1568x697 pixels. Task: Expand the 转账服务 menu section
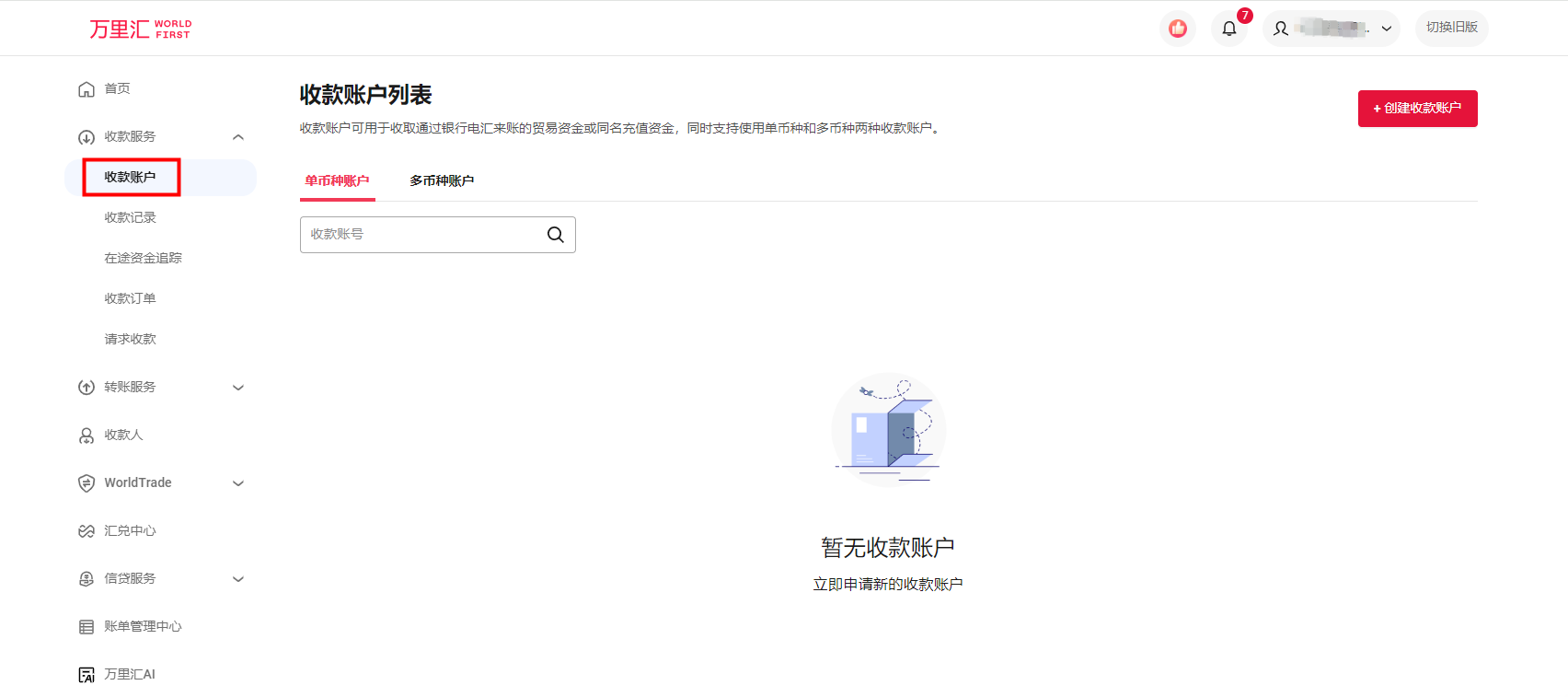coord(238,388)
